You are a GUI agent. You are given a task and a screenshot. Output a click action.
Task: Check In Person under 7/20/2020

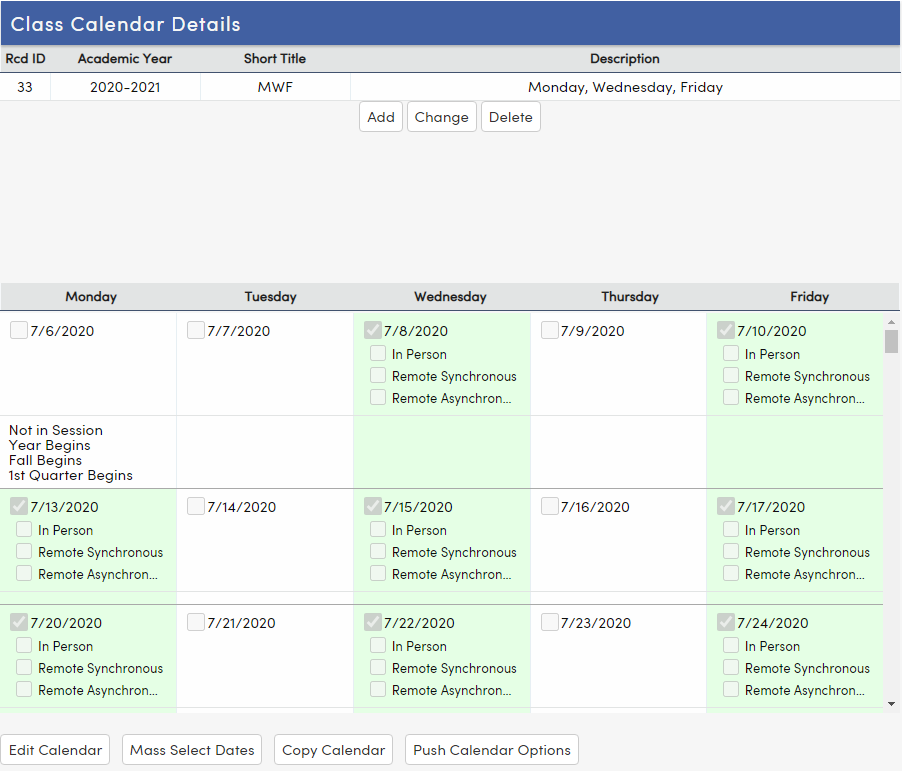pos(24,645)
